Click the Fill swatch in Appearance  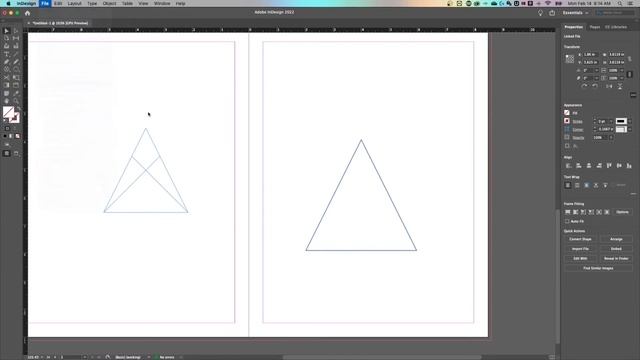567,113
